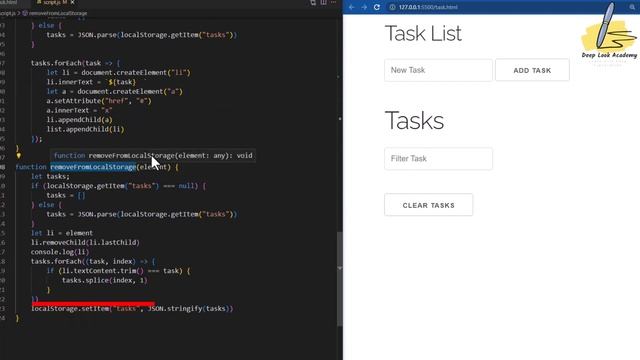The width and height of the screenshot is (640, 360).
Task: Click the yellow lightbulb quick-fix icon
Action: coord(18,156)
